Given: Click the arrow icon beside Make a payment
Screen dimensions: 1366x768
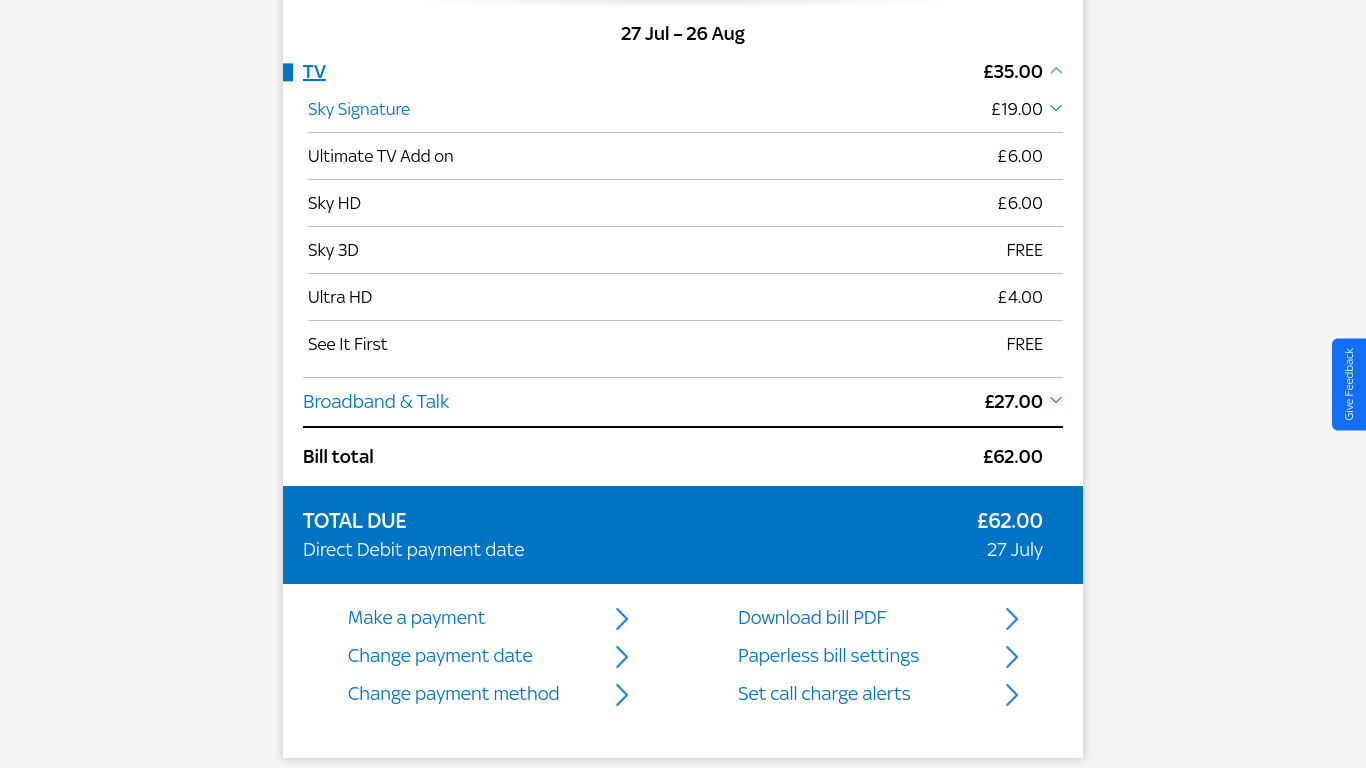Looking at the screenshot, I should coord(622,618).
